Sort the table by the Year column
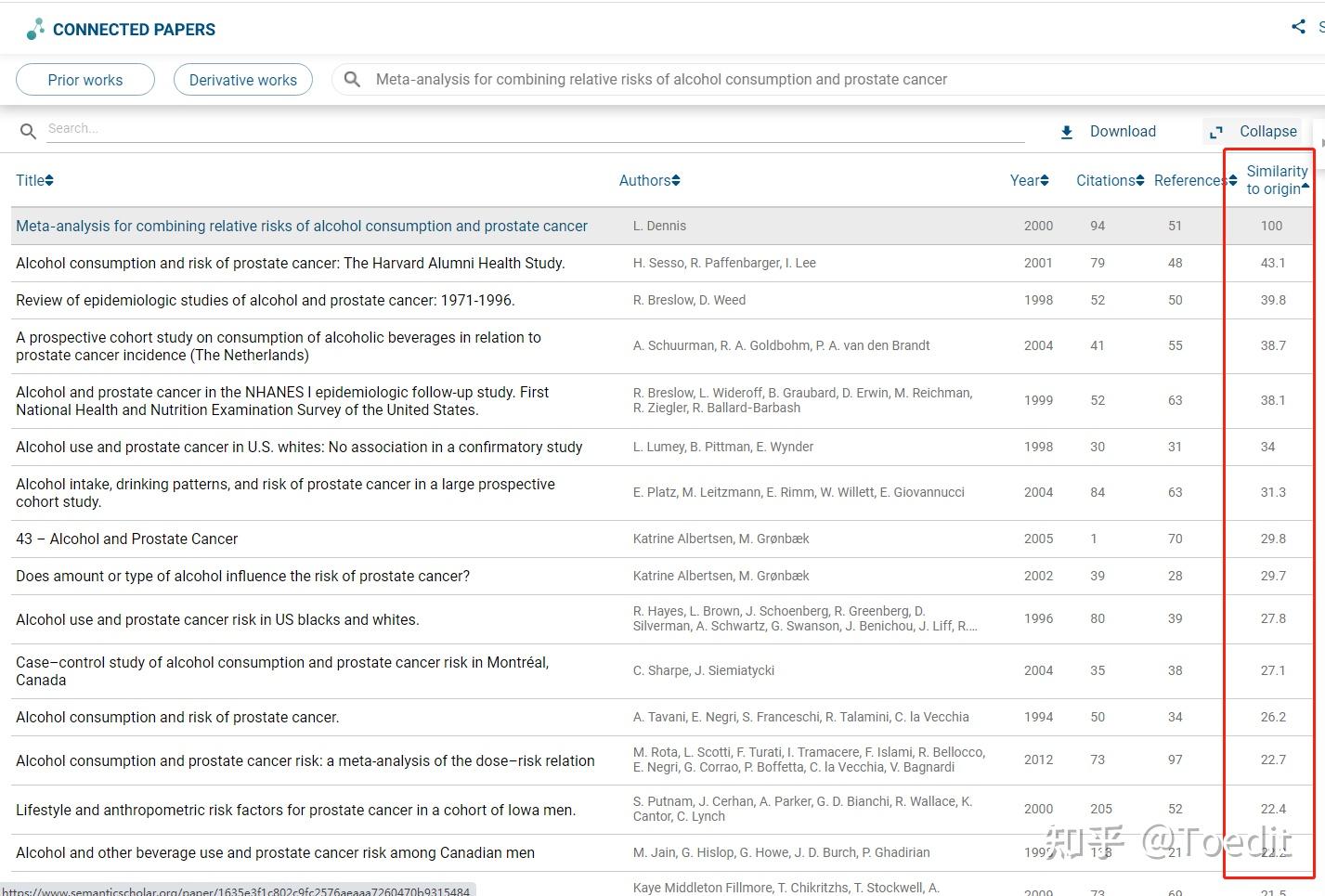The image size is (1325, 896). pyautogui.click(x=1029, y=180)
